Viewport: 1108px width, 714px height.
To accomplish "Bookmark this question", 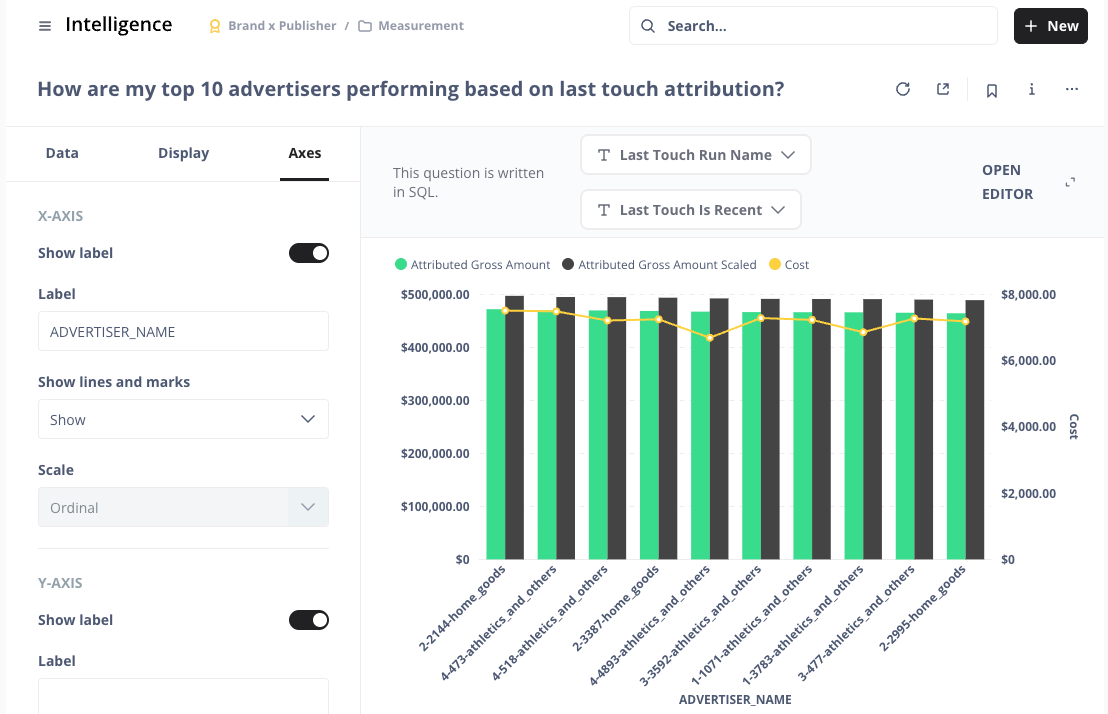I will pyautogui.click(x=992, y=90).
